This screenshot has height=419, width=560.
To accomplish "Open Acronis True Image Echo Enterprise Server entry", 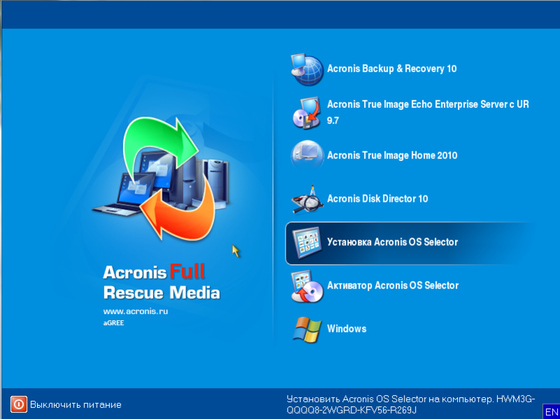I will pyautogui.click(x=428, y=112).
